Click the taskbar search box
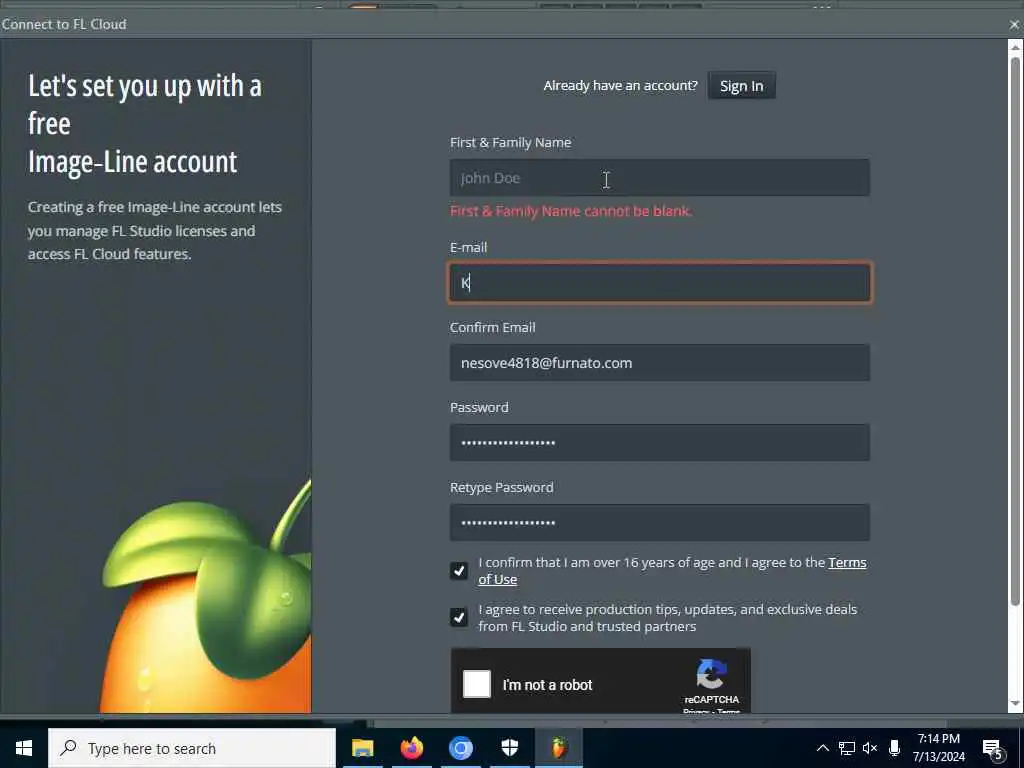Screen dimensions: 1024x768 click(x=192, y=748)
